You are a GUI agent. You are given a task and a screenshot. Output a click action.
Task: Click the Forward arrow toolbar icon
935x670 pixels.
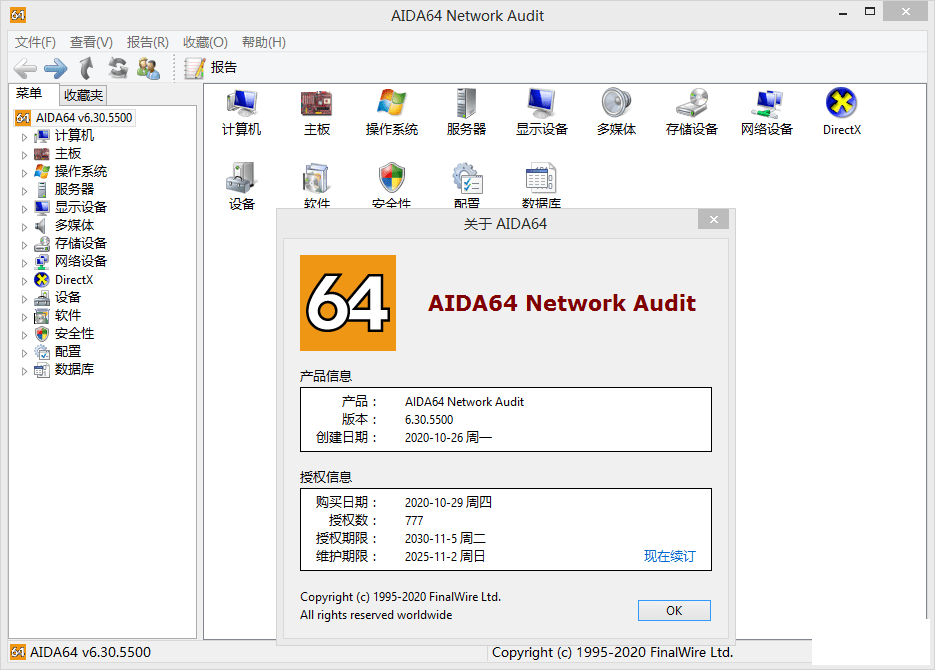(55, 69)
